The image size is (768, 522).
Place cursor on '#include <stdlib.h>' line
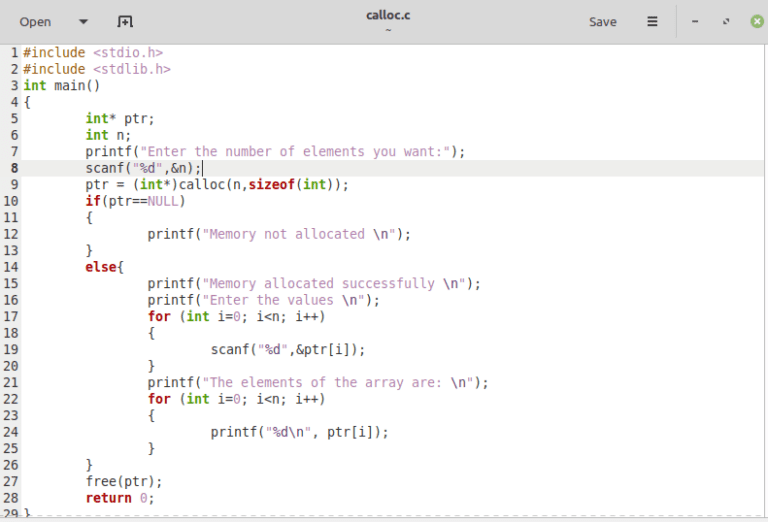tap(97, 69)
